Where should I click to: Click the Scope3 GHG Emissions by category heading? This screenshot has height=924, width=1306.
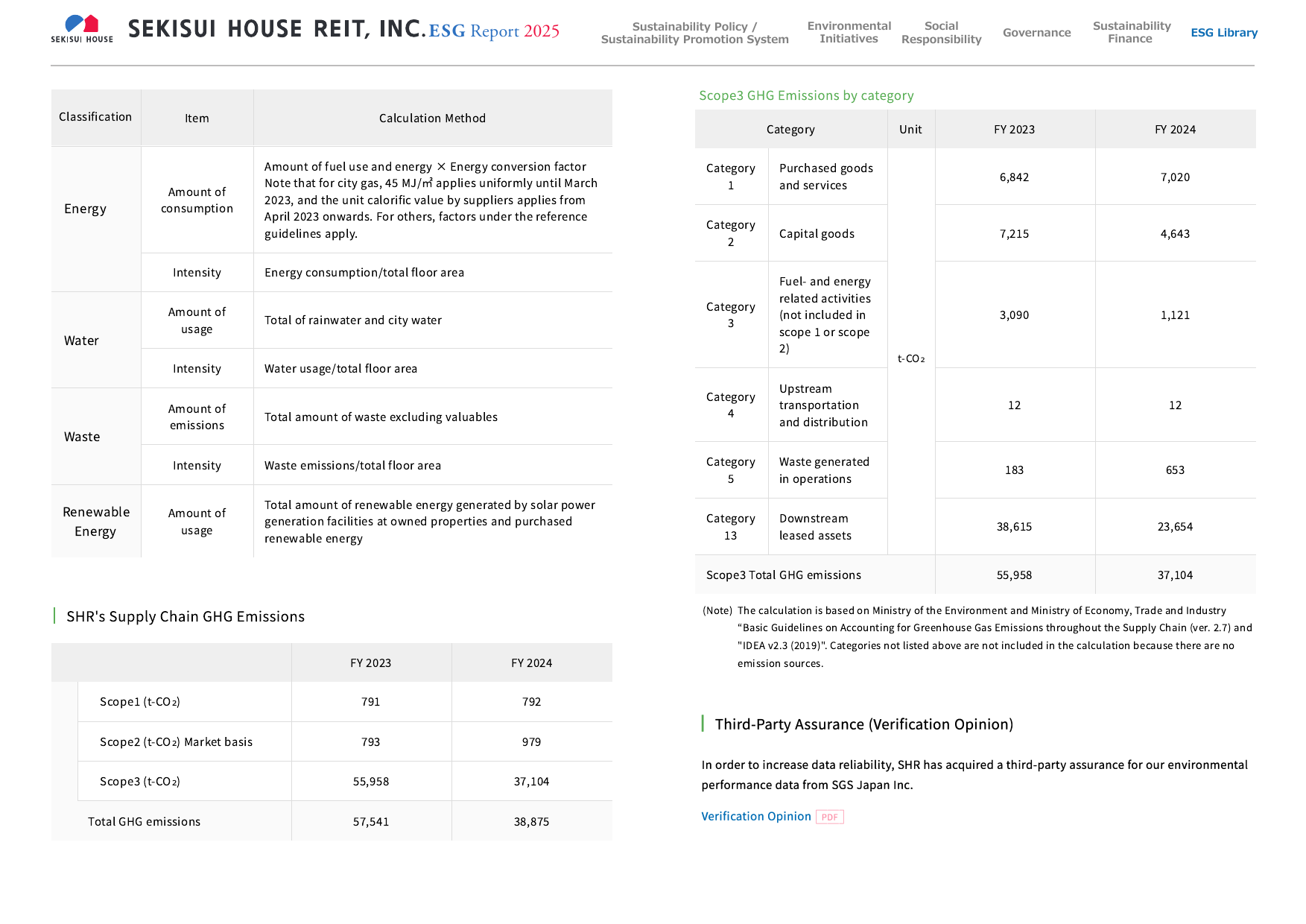pos(806,95)
